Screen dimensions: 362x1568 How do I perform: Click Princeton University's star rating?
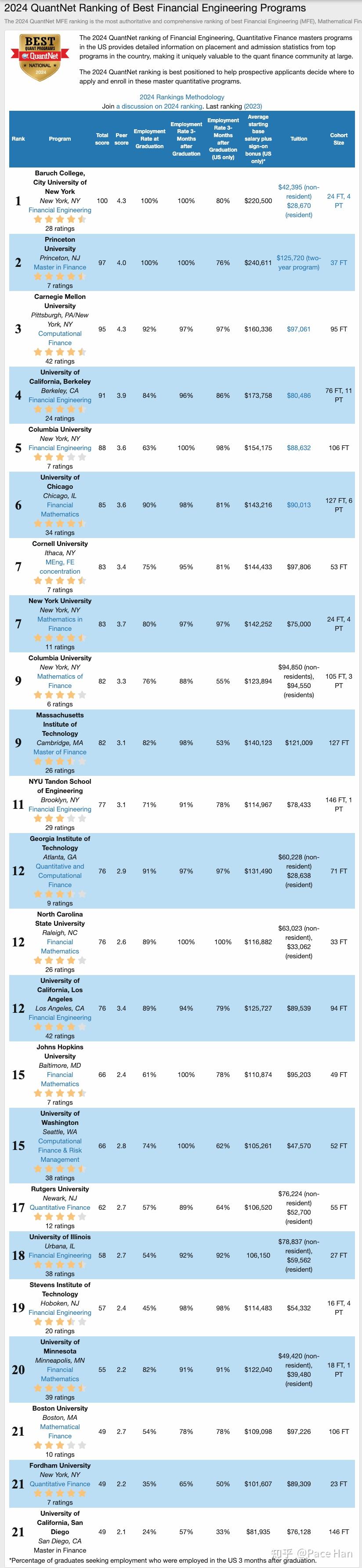(60, 276)
